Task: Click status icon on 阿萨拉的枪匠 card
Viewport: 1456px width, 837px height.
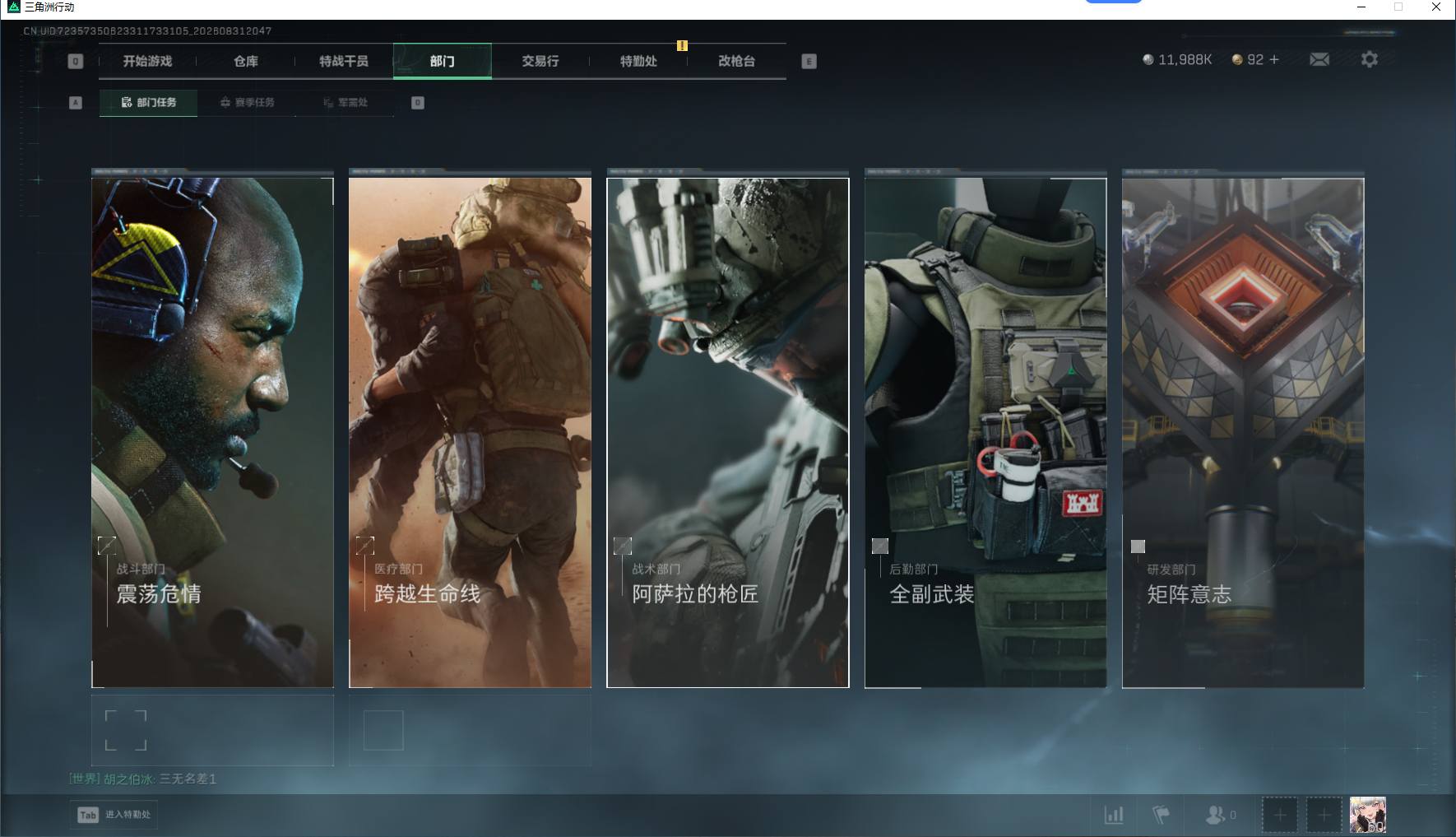Action: coord(623,546)
